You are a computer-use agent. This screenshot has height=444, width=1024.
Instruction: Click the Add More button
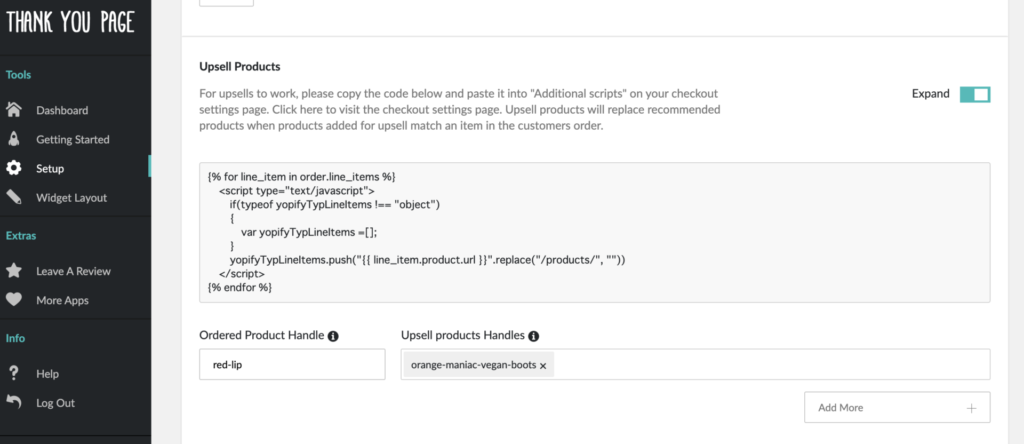897,407
